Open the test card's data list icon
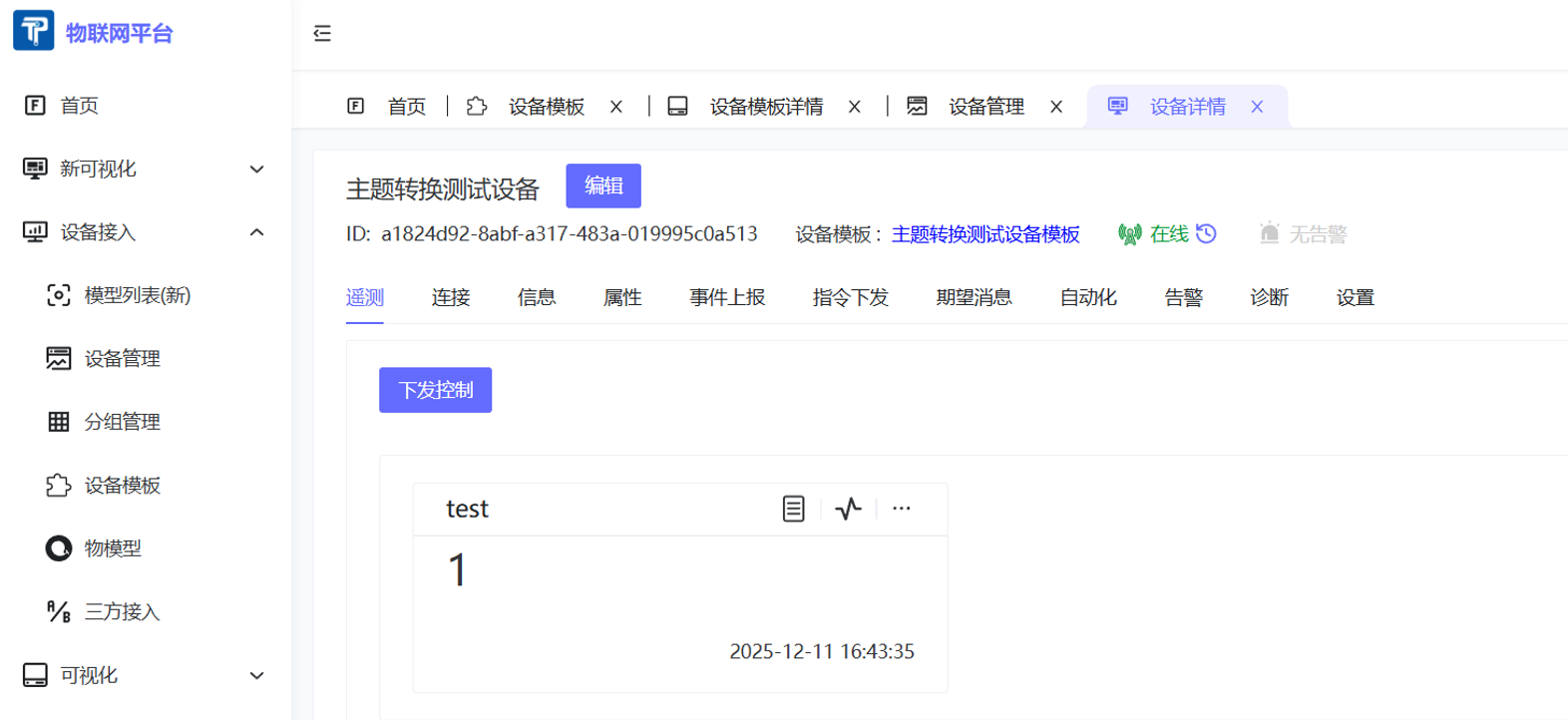 click(793, 509)
